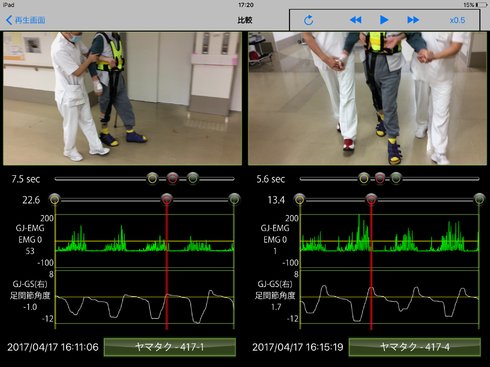Viewport: 490px width, 367px height.
Task: Open the ヤマタク-417-1 recording selector
Action: click(x=170, y=347)
